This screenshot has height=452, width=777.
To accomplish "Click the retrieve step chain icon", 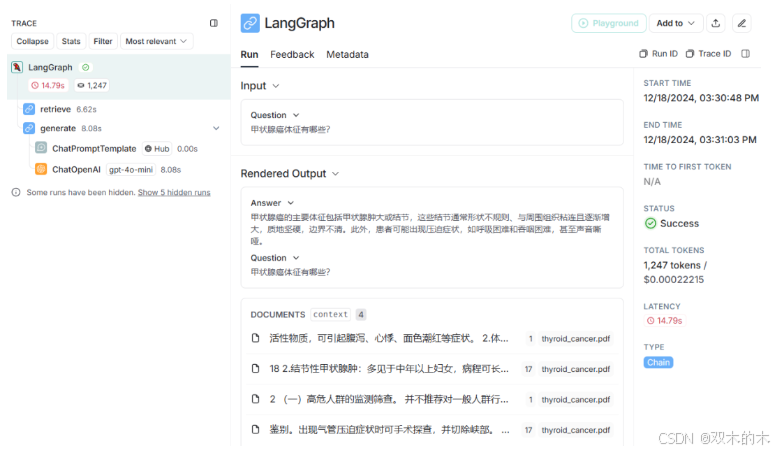I will click(29, 109).
